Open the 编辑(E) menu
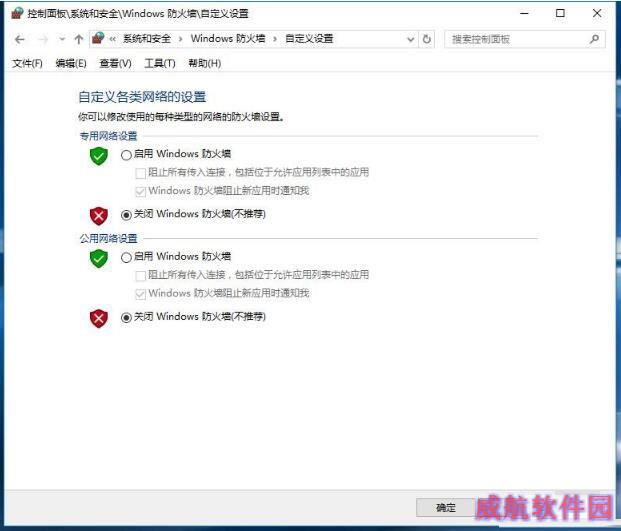The width and height of the screenshot is (621, 531). coord(71,63)
